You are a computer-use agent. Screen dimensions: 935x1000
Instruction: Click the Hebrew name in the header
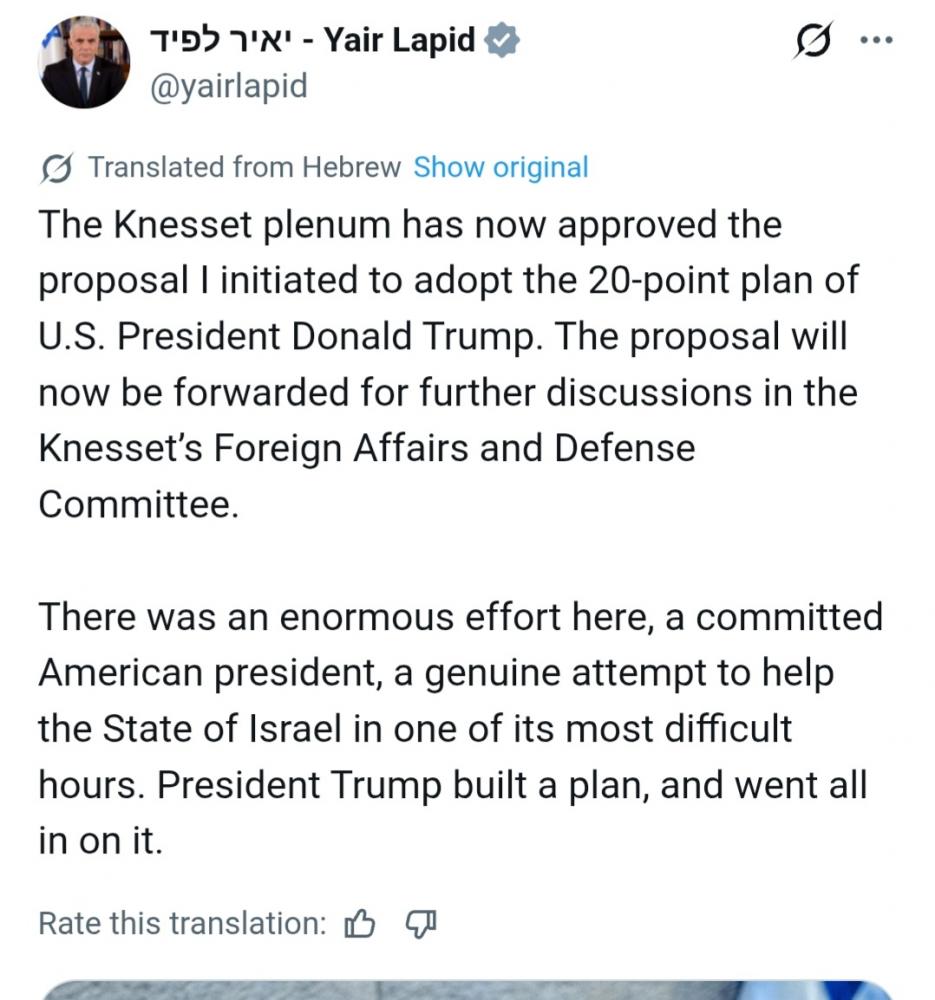[x=223, y=41]
